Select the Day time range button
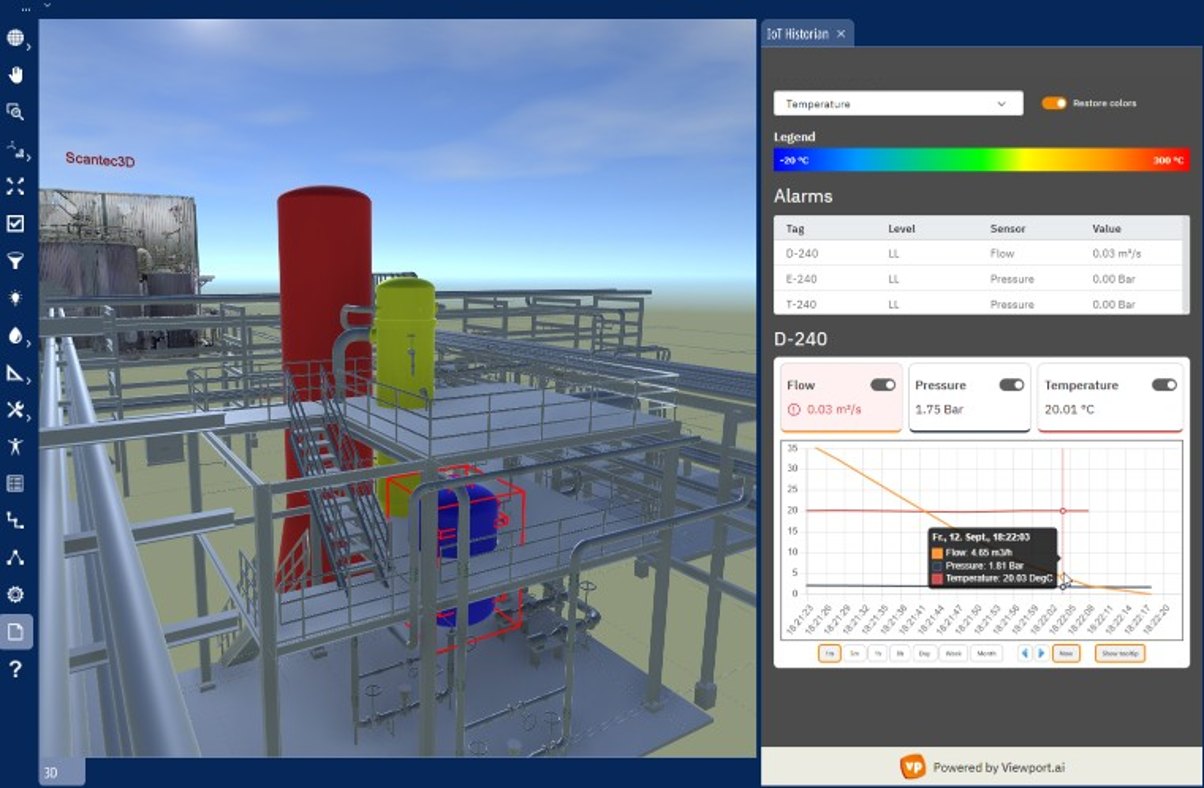The image size is (1204, 788). [x=925, y=653]
